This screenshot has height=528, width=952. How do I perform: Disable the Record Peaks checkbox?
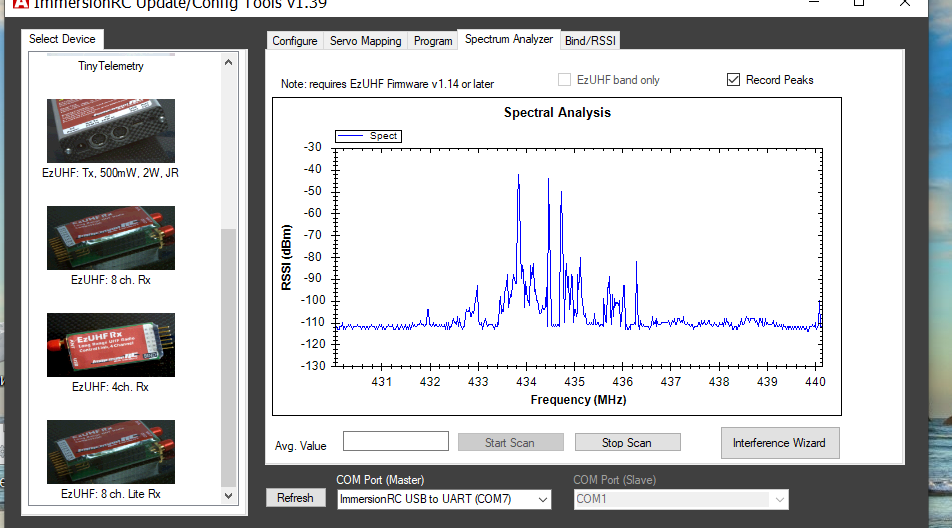point(734,80)
